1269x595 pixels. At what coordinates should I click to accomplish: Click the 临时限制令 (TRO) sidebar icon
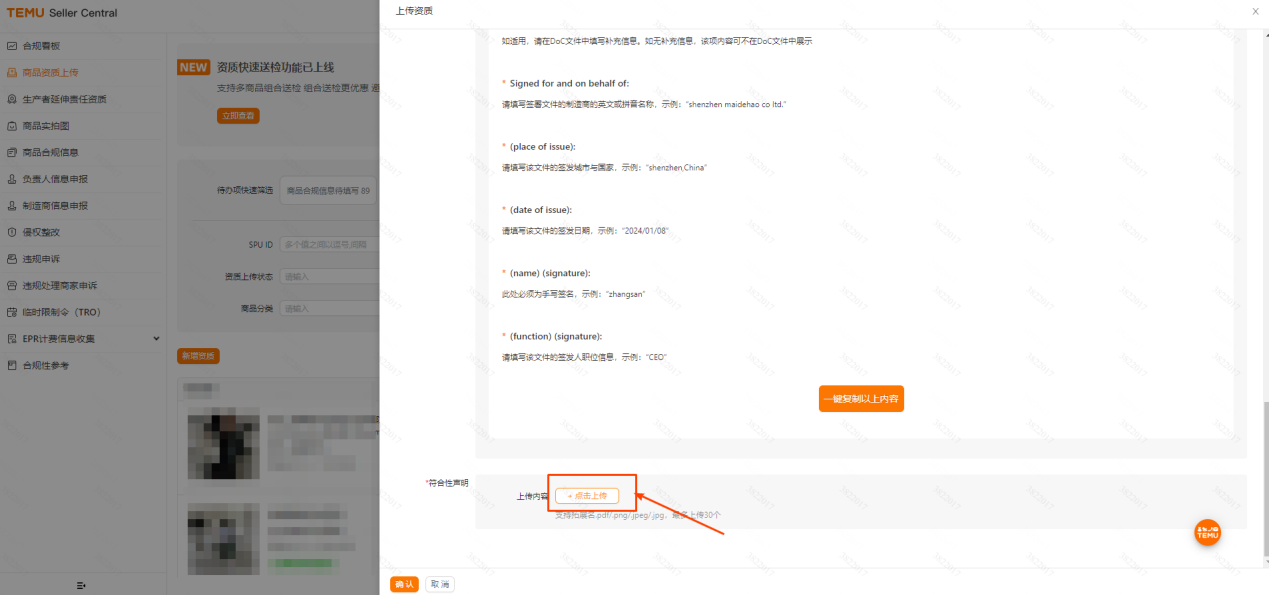click(12, 312)
